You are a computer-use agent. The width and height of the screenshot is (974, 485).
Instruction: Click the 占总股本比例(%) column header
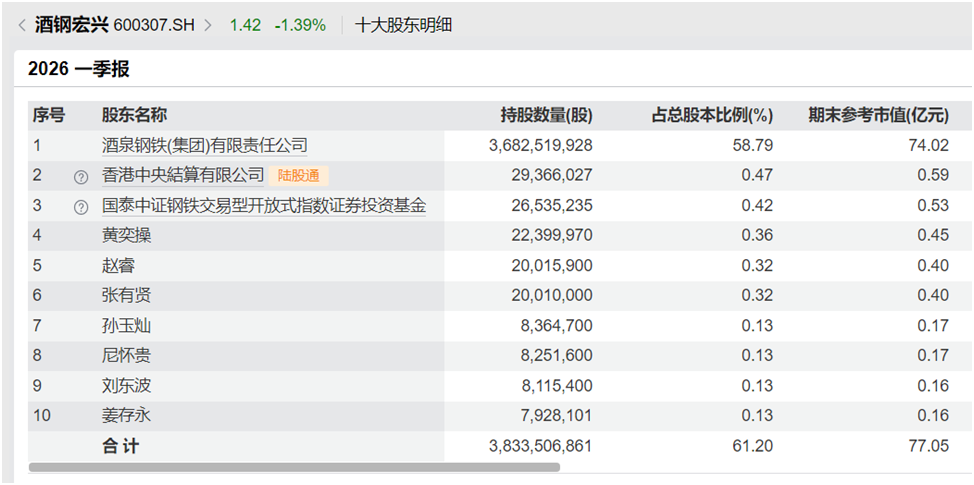point(712,115)
